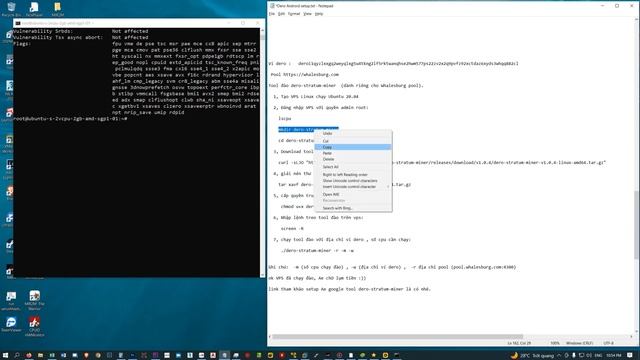The height and width of the screenshot is (360, 640).
Task: Select the CPUID HWMonitor desktop icon
Action: [x=35, y=327]
